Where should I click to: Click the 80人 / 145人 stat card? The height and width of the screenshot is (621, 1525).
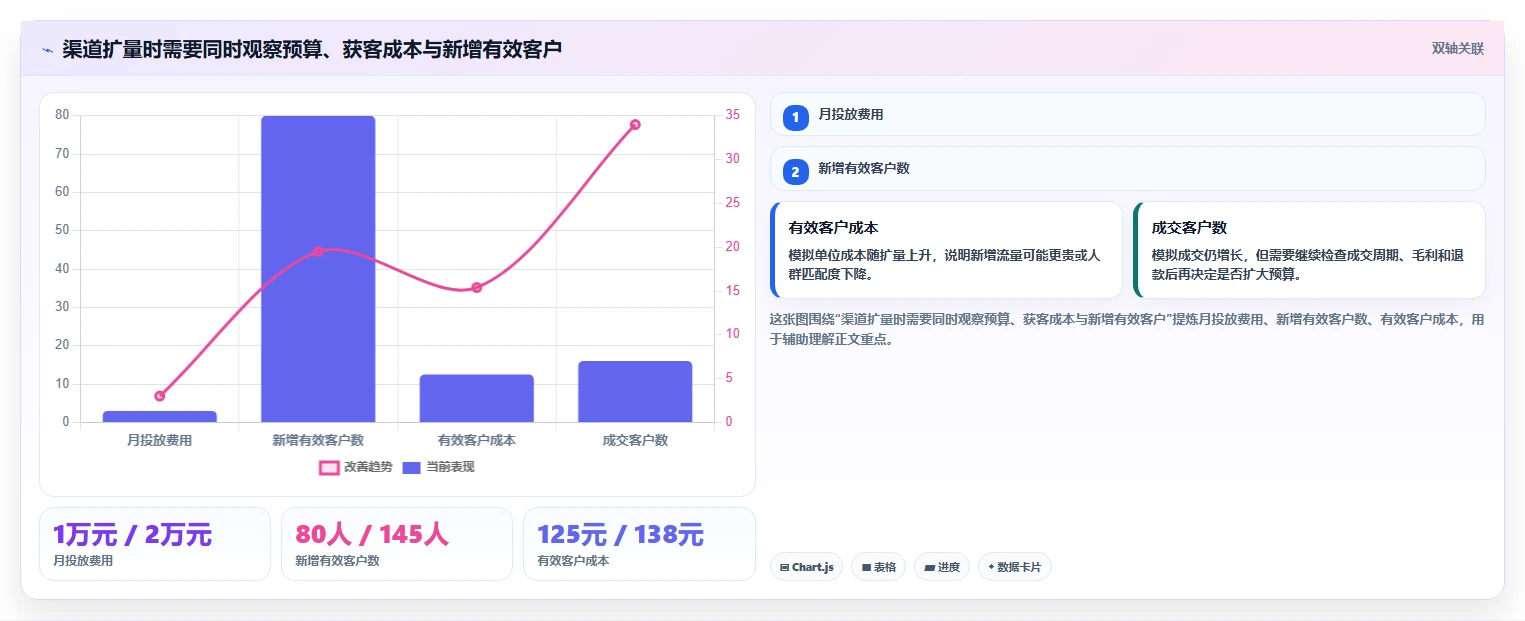tap(397, 544)
